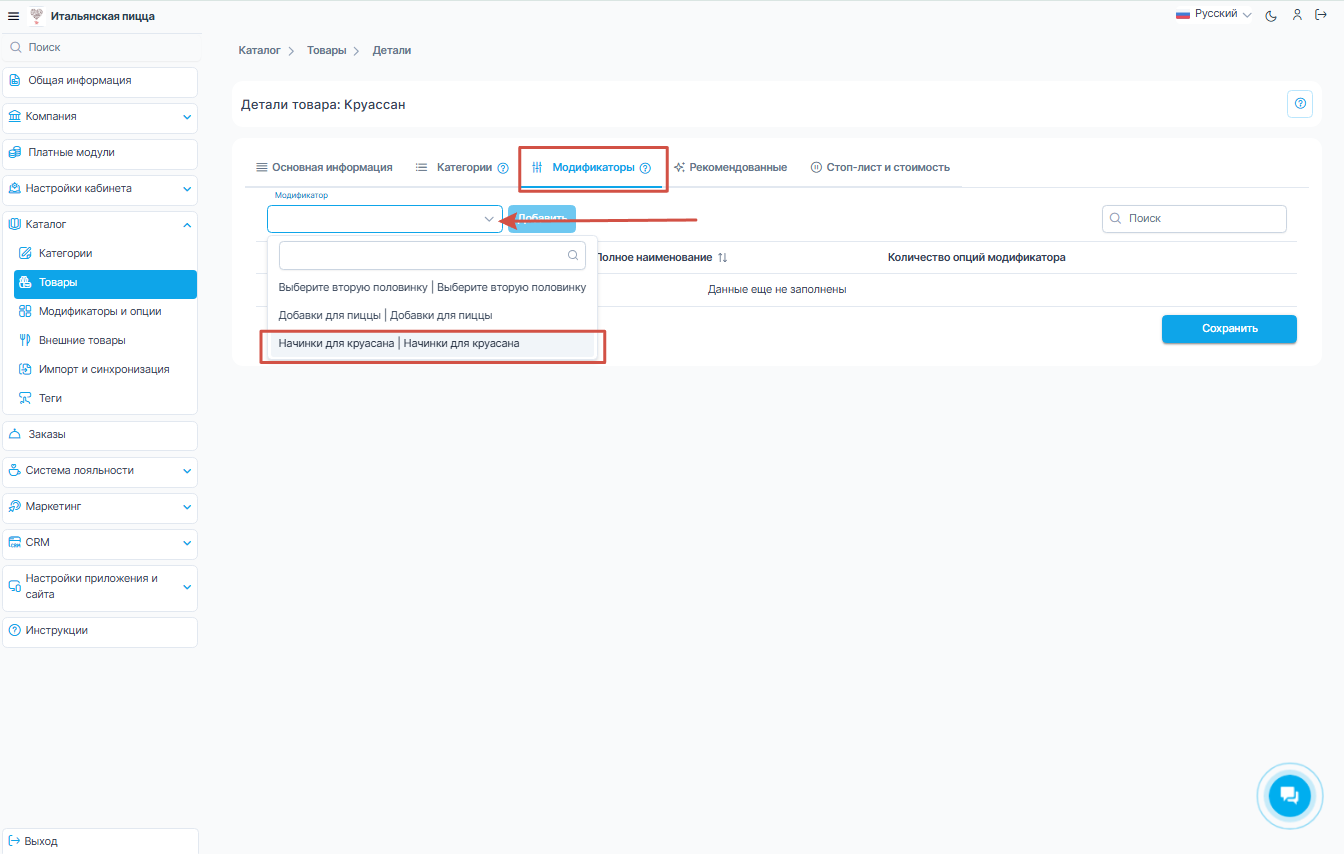Switch to the Категории tab
This screenshot has height=854, width=1344.
(x=462, y=167)
